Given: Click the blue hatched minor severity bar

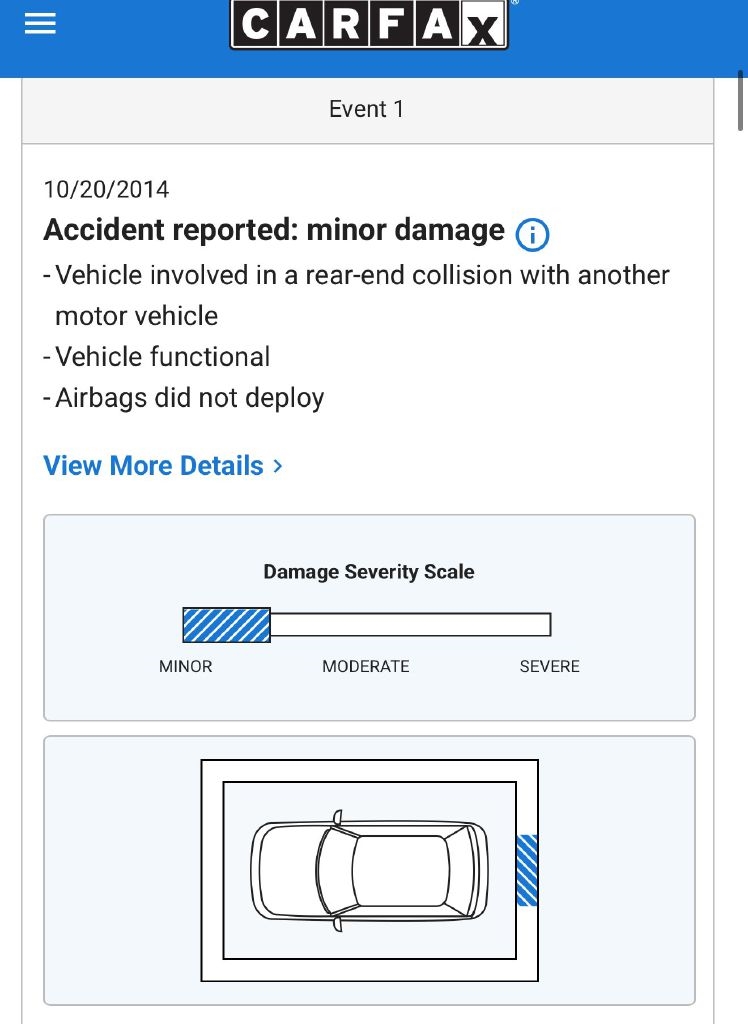Looking at the screenshot, I should click(226, 625).
